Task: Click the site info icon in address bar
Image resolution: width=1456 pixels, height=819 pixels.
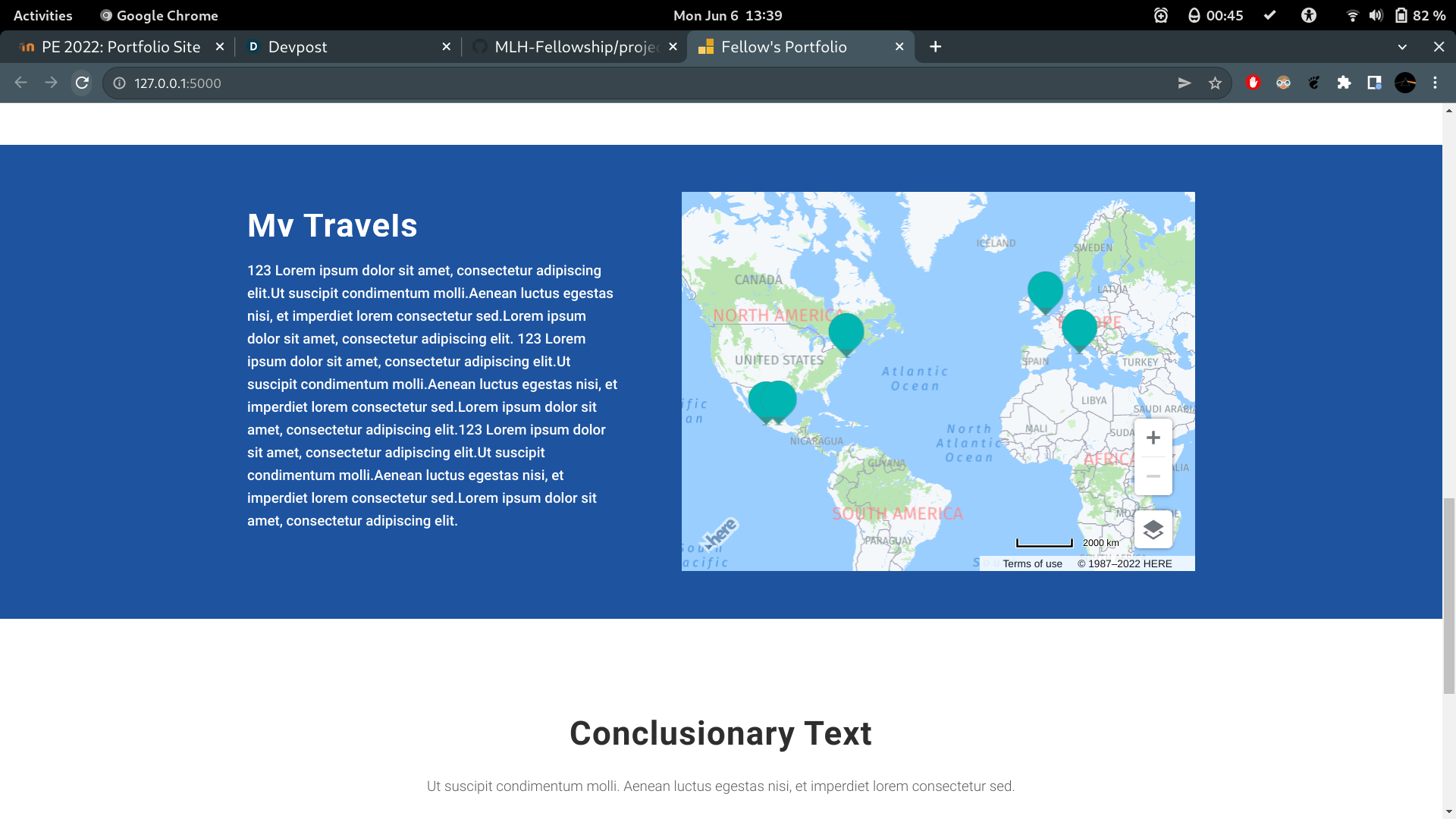Action: coord(118,83)
